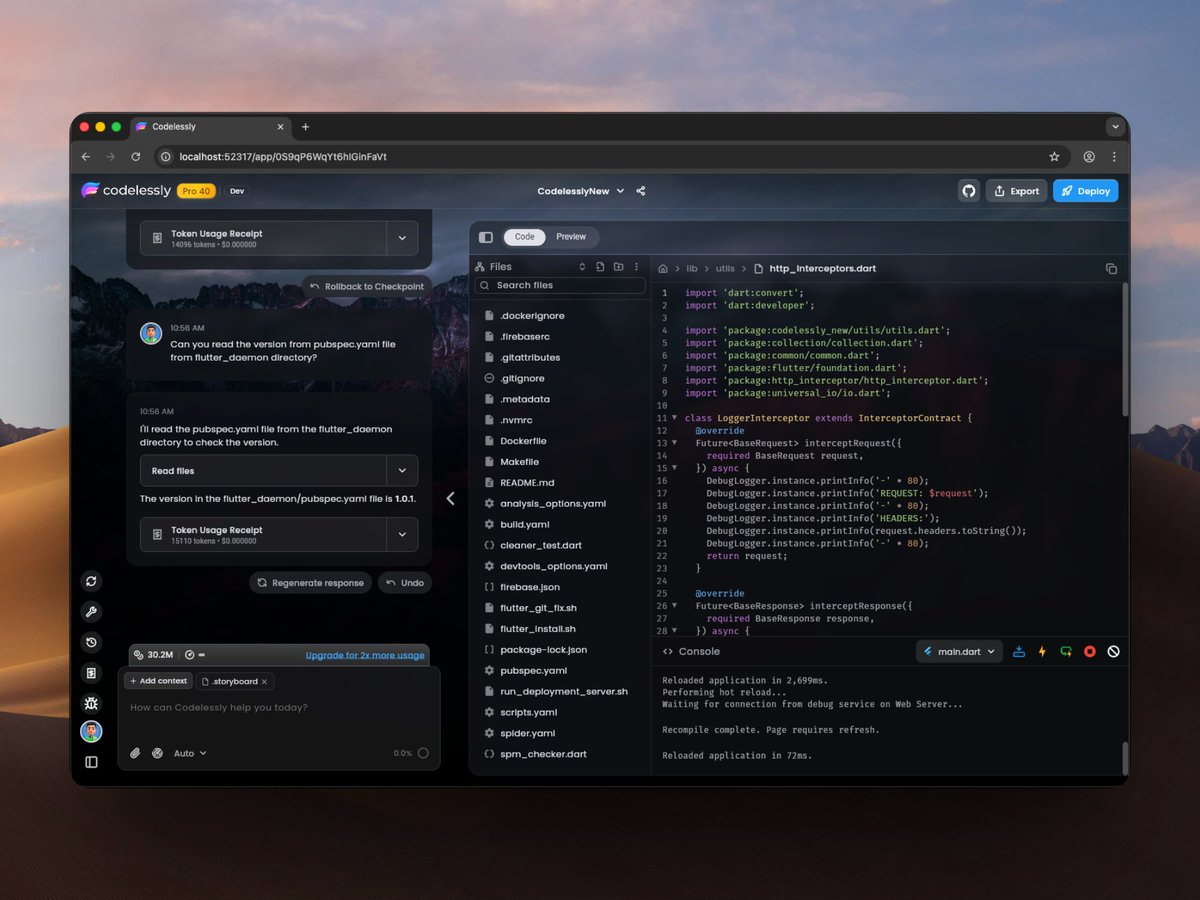
Task: Open the wrench tools icon in sidebar
Action: click(x=91, y=612)
